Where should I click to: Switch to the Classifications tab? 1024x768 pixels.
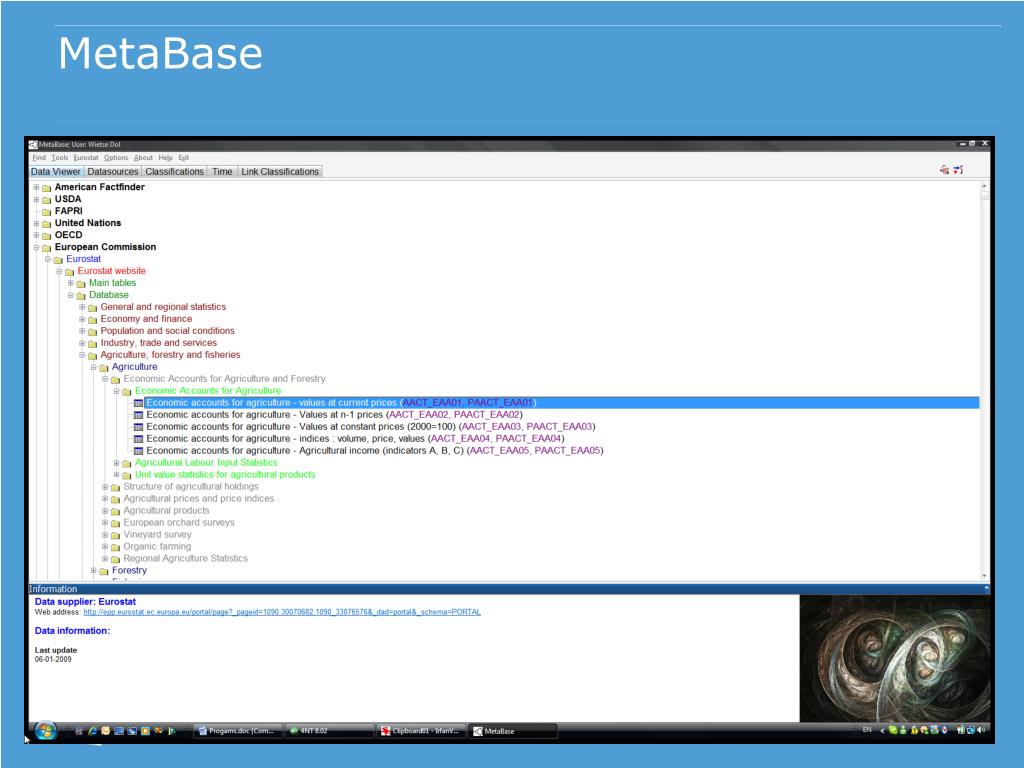point(174,172)
